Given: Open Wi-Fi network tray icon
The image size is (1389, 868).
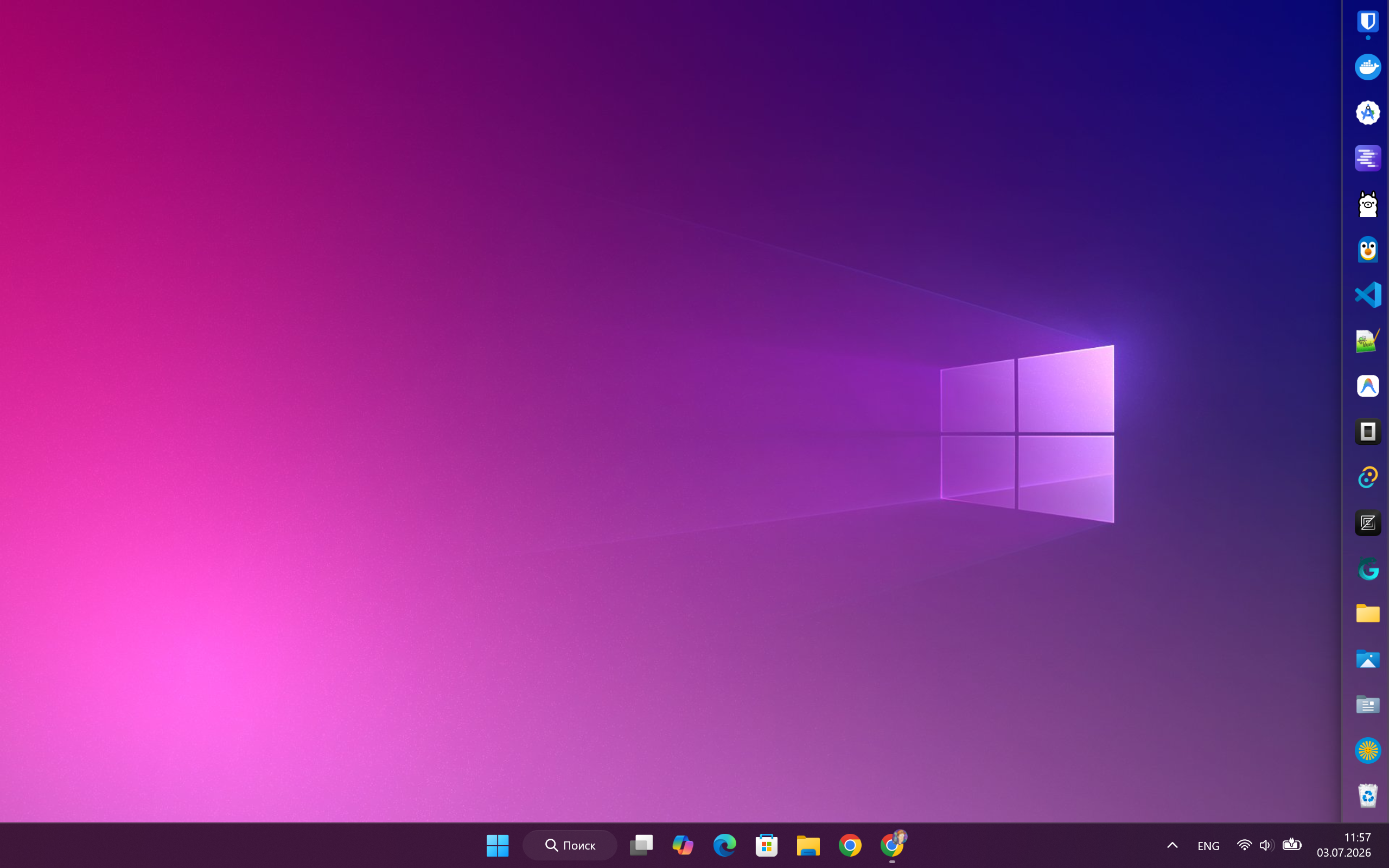Looking at the screenshot, I should (x=1244, y=845).
